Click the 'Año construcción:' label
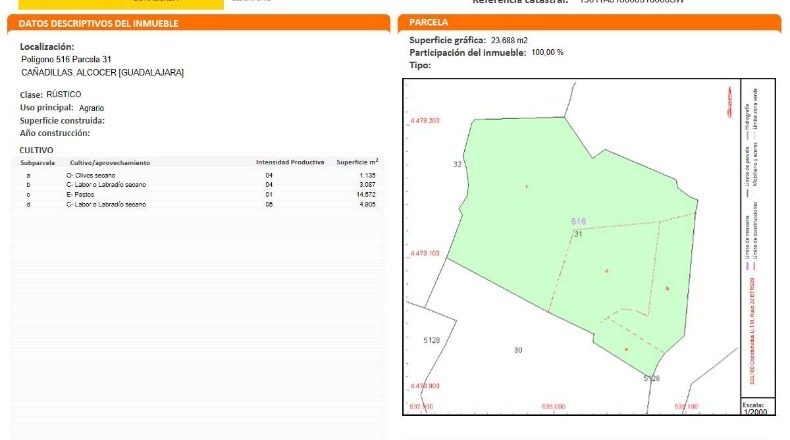Viewport: 790px width, 440px height. pyautogui.click(x=54, y=134)
